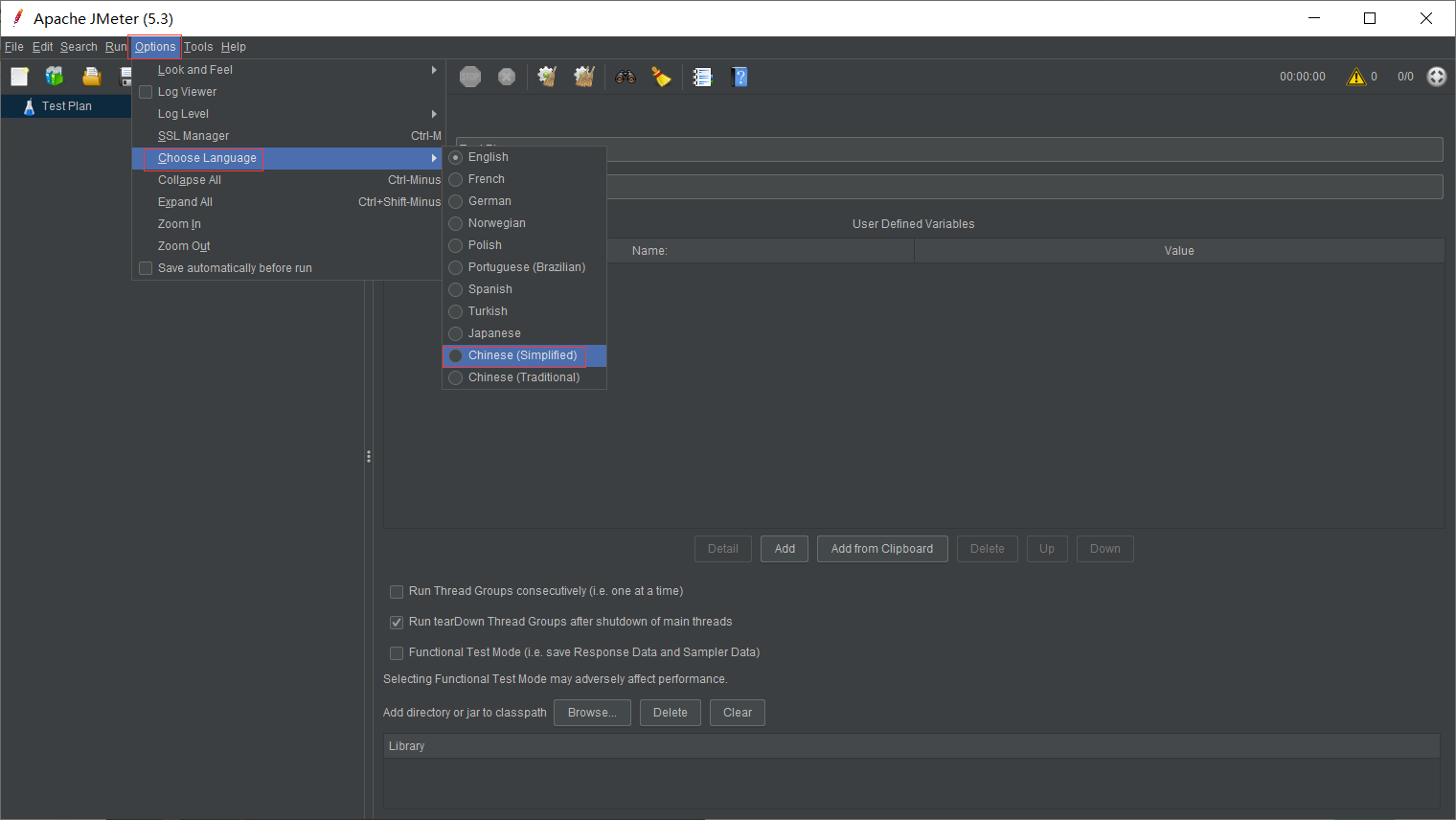Image resolution: width=1456 pixels, height=820 pixels.
Task: Click the Stop test icon
Action: [470, 77]
